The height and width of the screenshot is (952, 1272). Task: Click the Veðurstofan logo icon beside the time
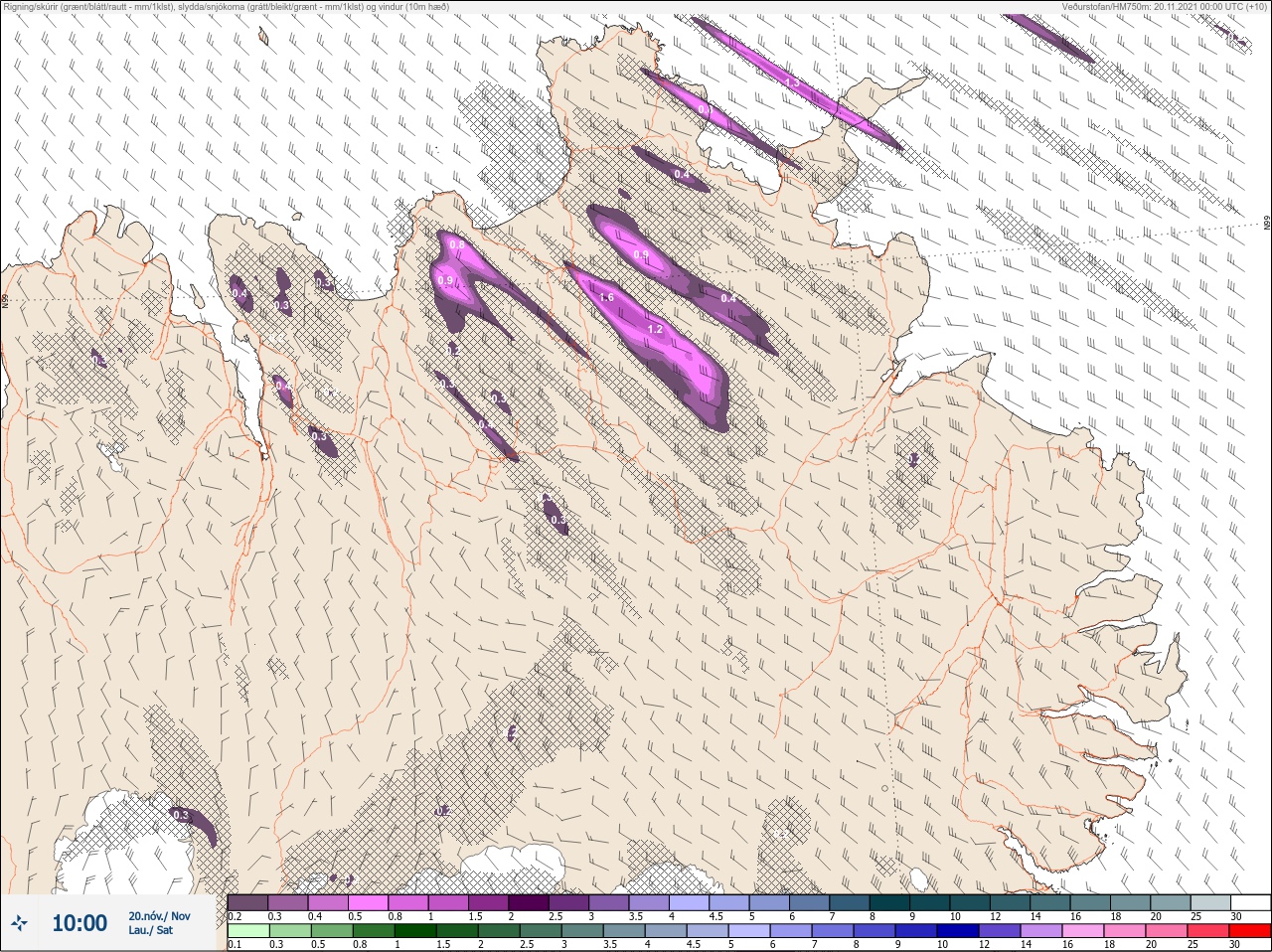click(x=19, y=923)
